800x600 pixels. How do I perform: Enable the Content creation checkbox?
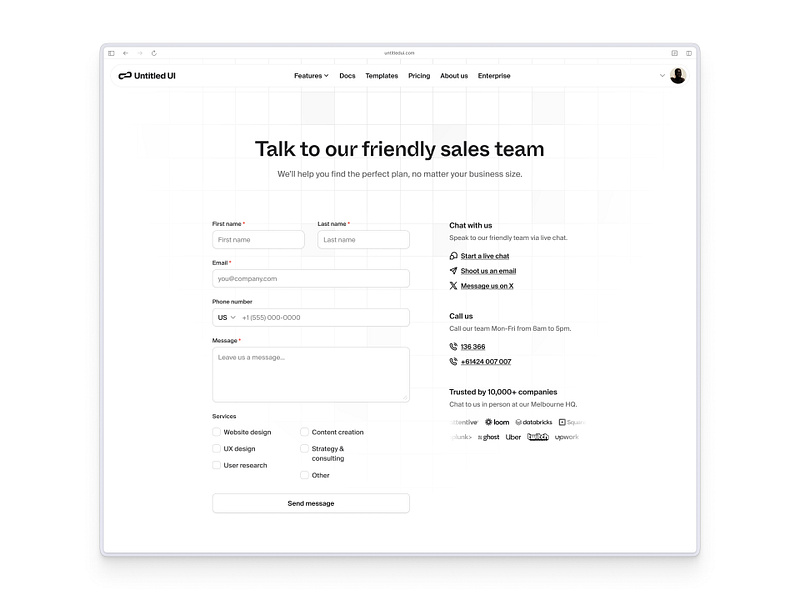click(305, 432)
